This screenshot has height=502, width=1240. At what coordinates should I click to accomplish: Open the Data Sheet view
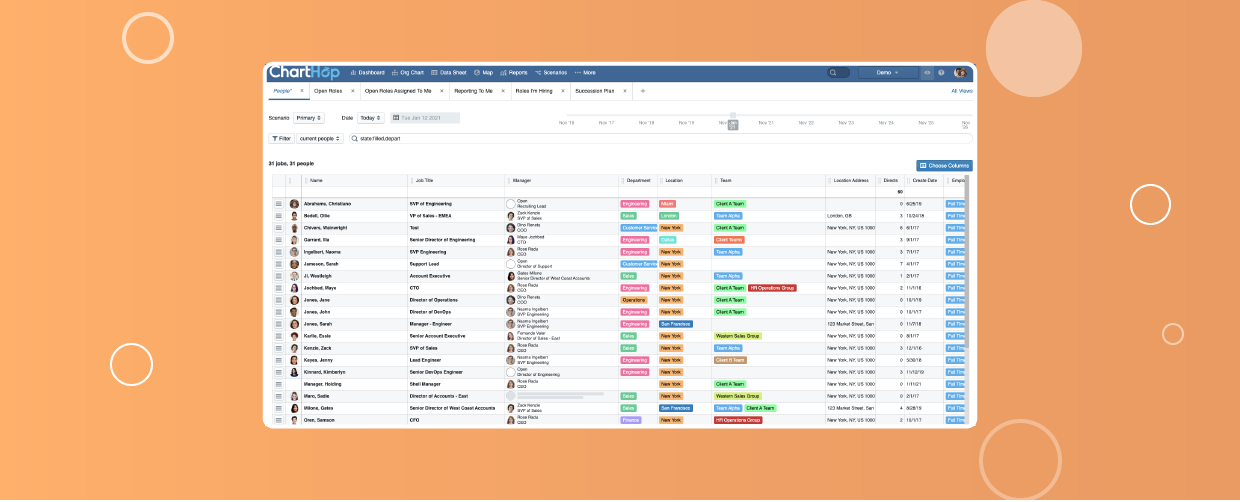tap(448, 73)
